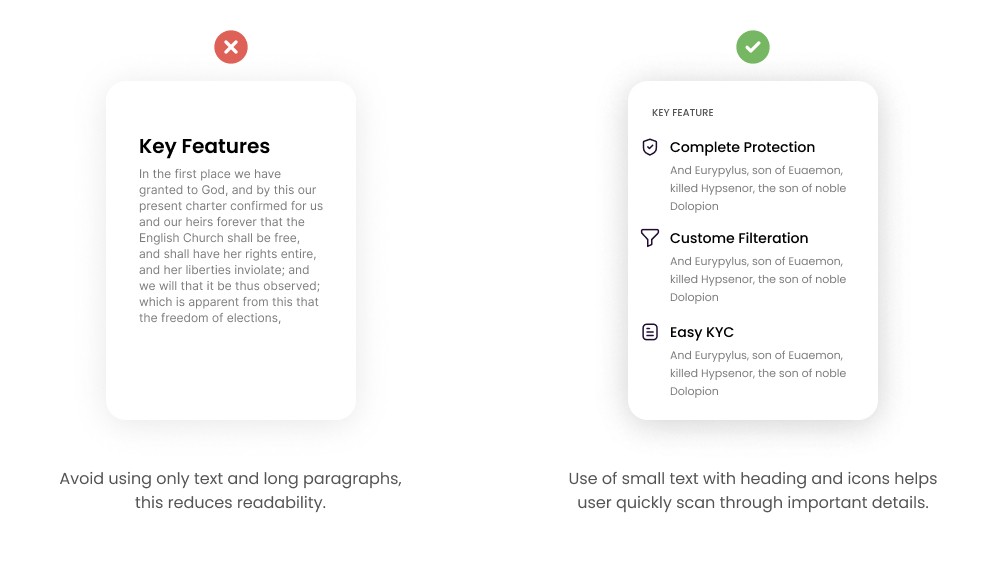
Task: Select the shield icon beside Complete Protection
Action: click(x=649, y=147)
